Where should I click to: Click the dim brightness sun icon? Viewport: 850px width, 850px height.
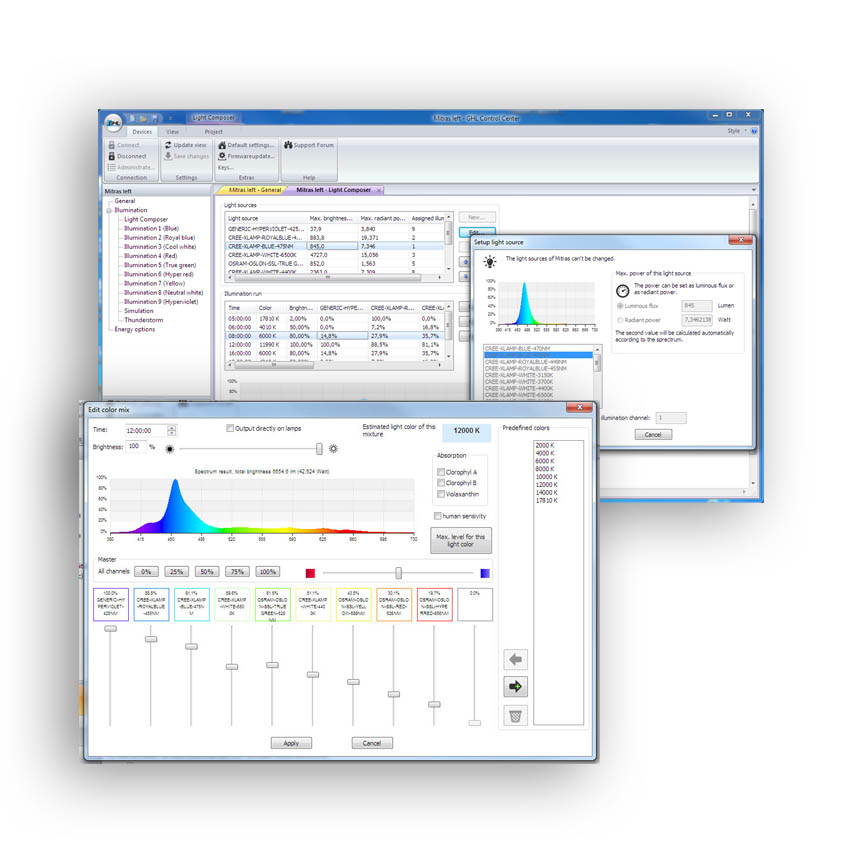tap(170, 449)
